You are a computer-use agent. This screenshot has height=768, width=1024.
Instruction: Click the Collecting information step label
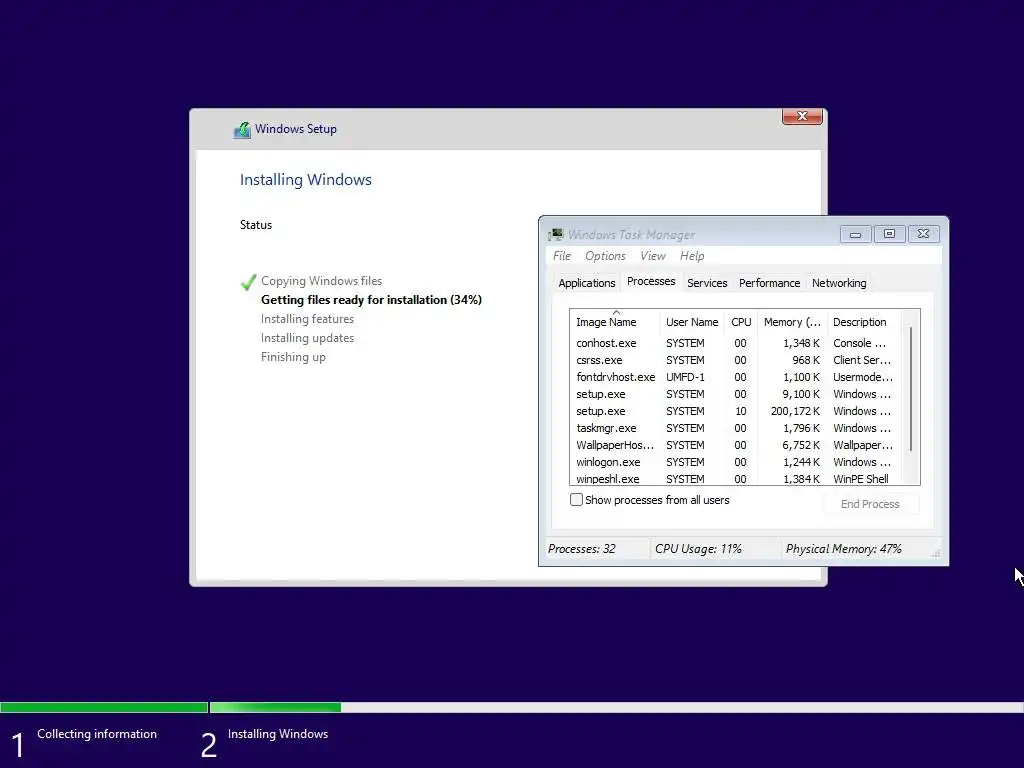[97, 734]
